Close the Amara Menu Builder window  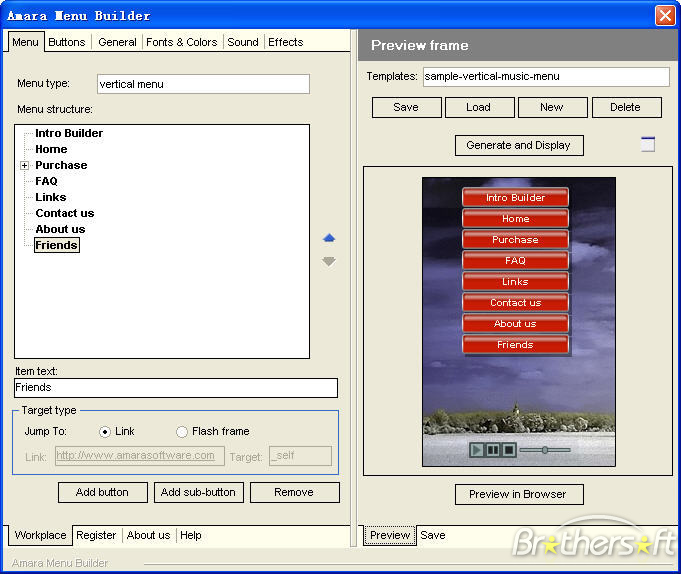point(665,15)
